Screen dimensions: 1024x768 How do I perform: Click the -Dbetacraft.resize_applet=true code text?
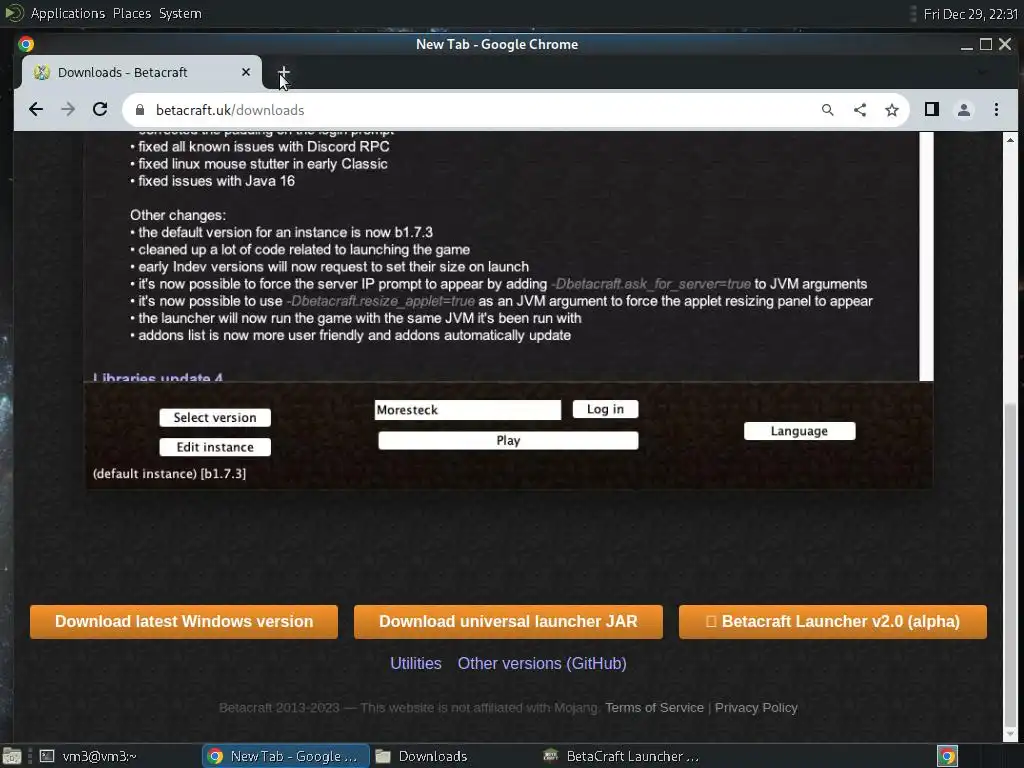(380, 301)
